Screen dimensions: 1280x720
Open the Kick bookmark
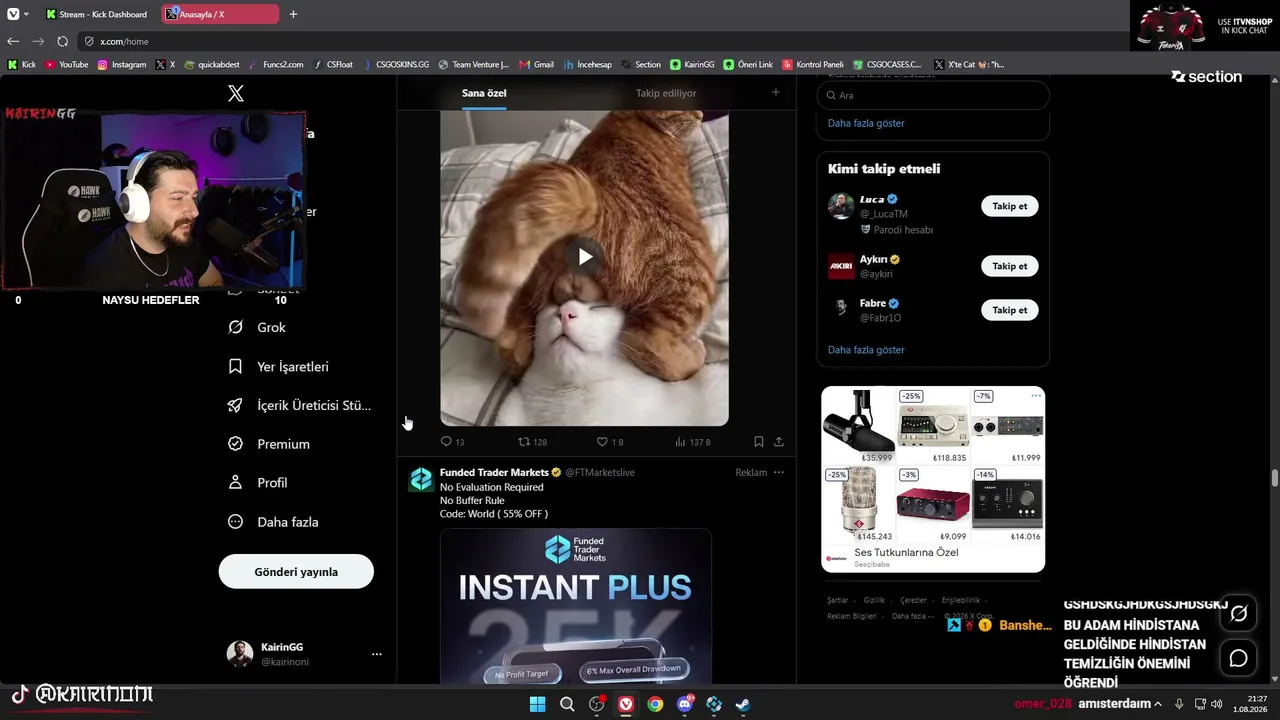pyautogui.click(x=22, y=64)
